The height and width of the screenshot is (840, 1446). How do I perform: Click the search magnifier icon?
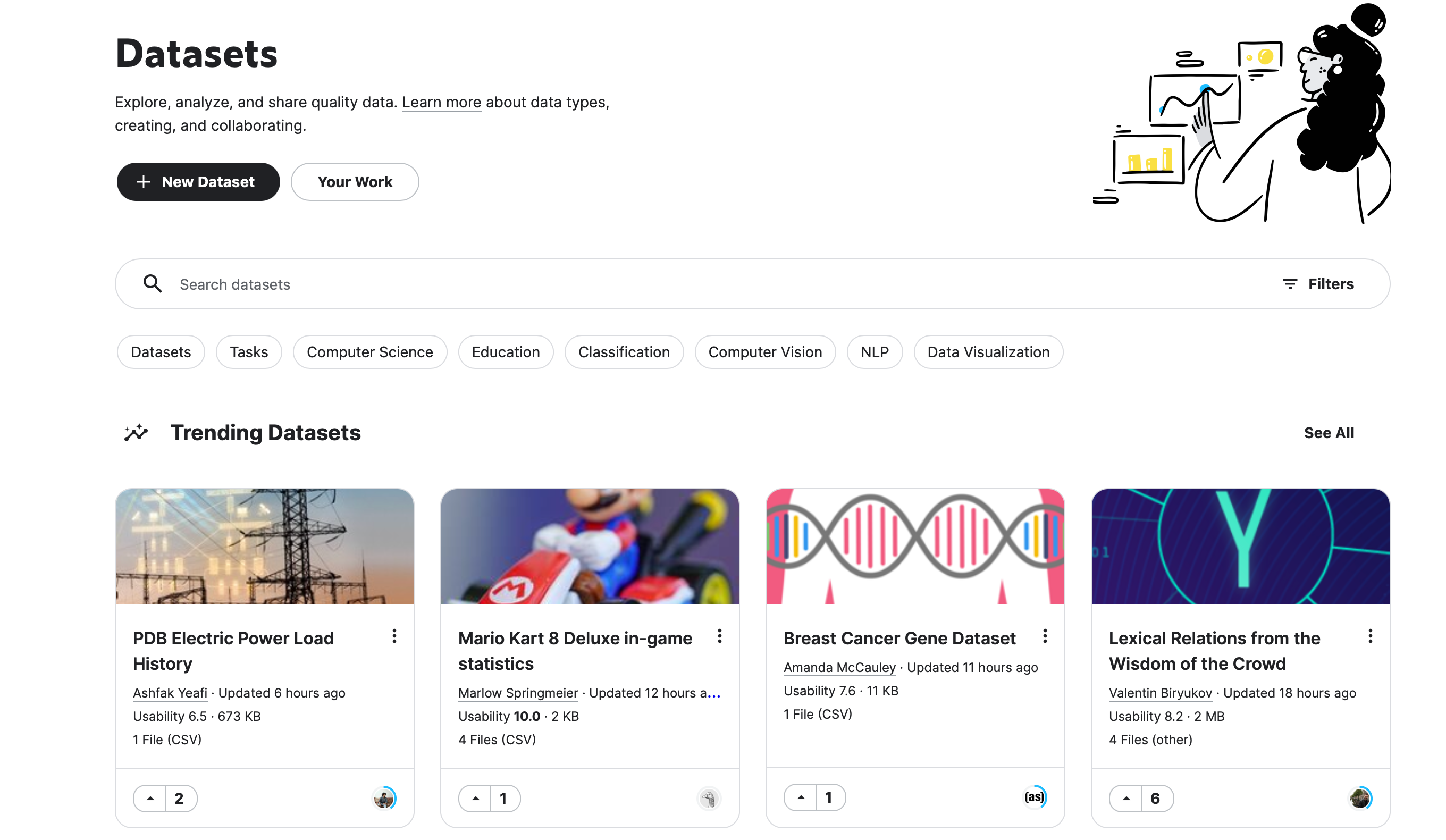click(153, 284)
